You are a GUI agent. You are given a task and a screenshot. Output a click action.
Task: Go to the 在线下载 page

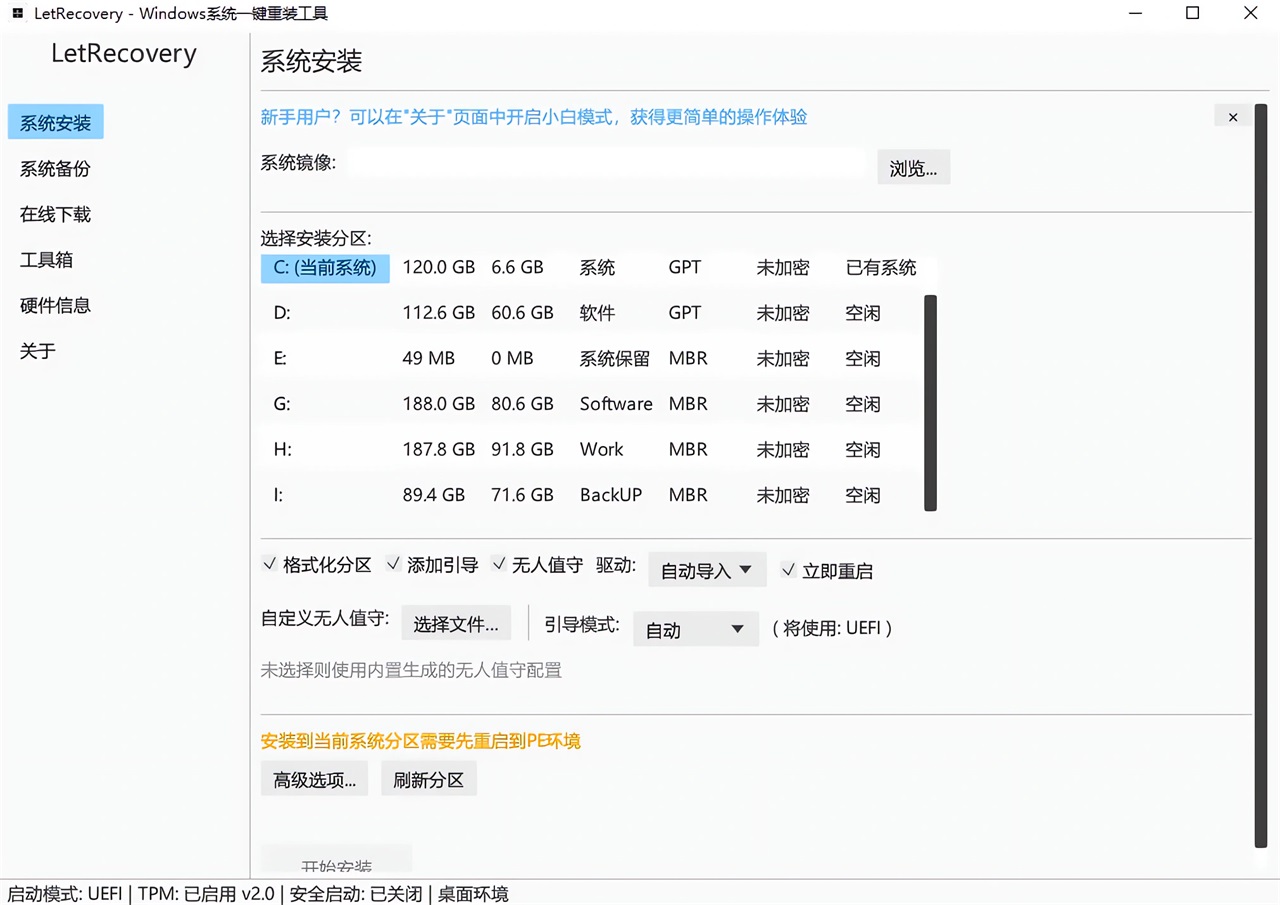pos(55,214)
